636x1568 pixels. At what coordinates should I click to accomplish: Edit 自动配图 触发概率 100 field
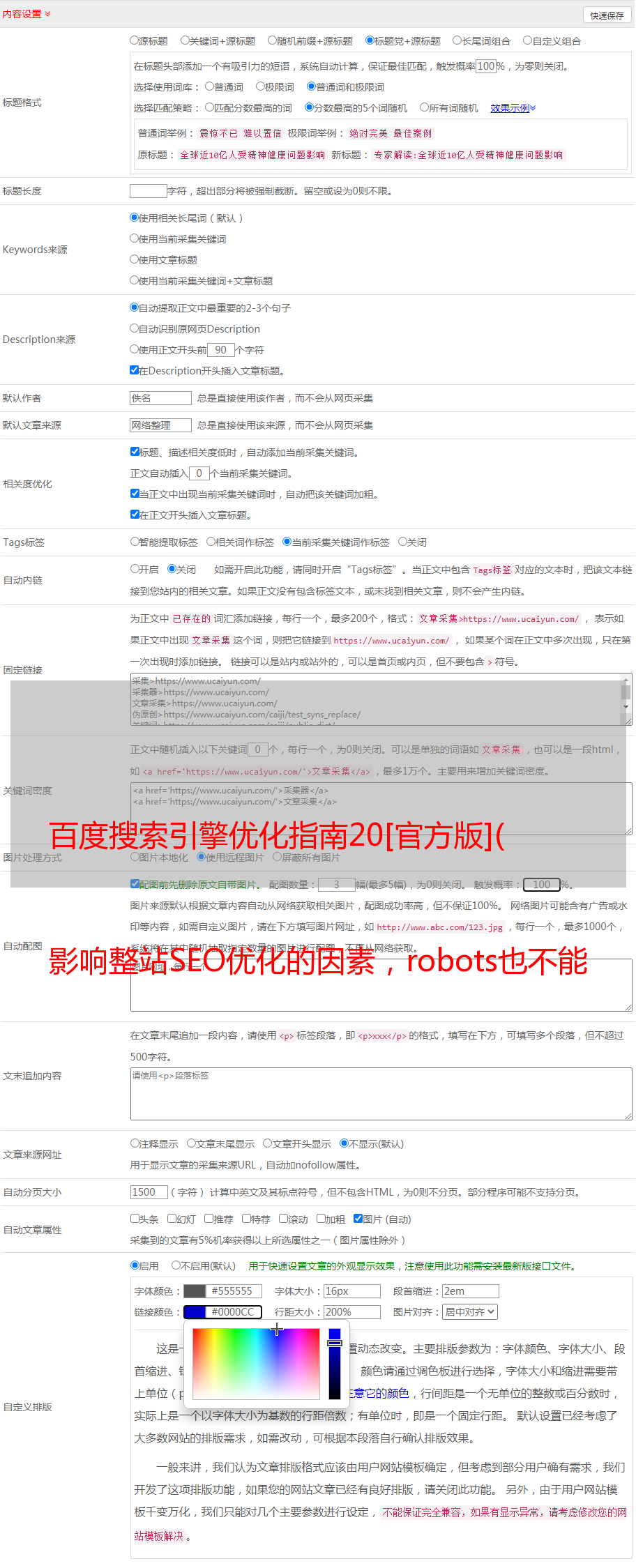(x=542, y=885)
